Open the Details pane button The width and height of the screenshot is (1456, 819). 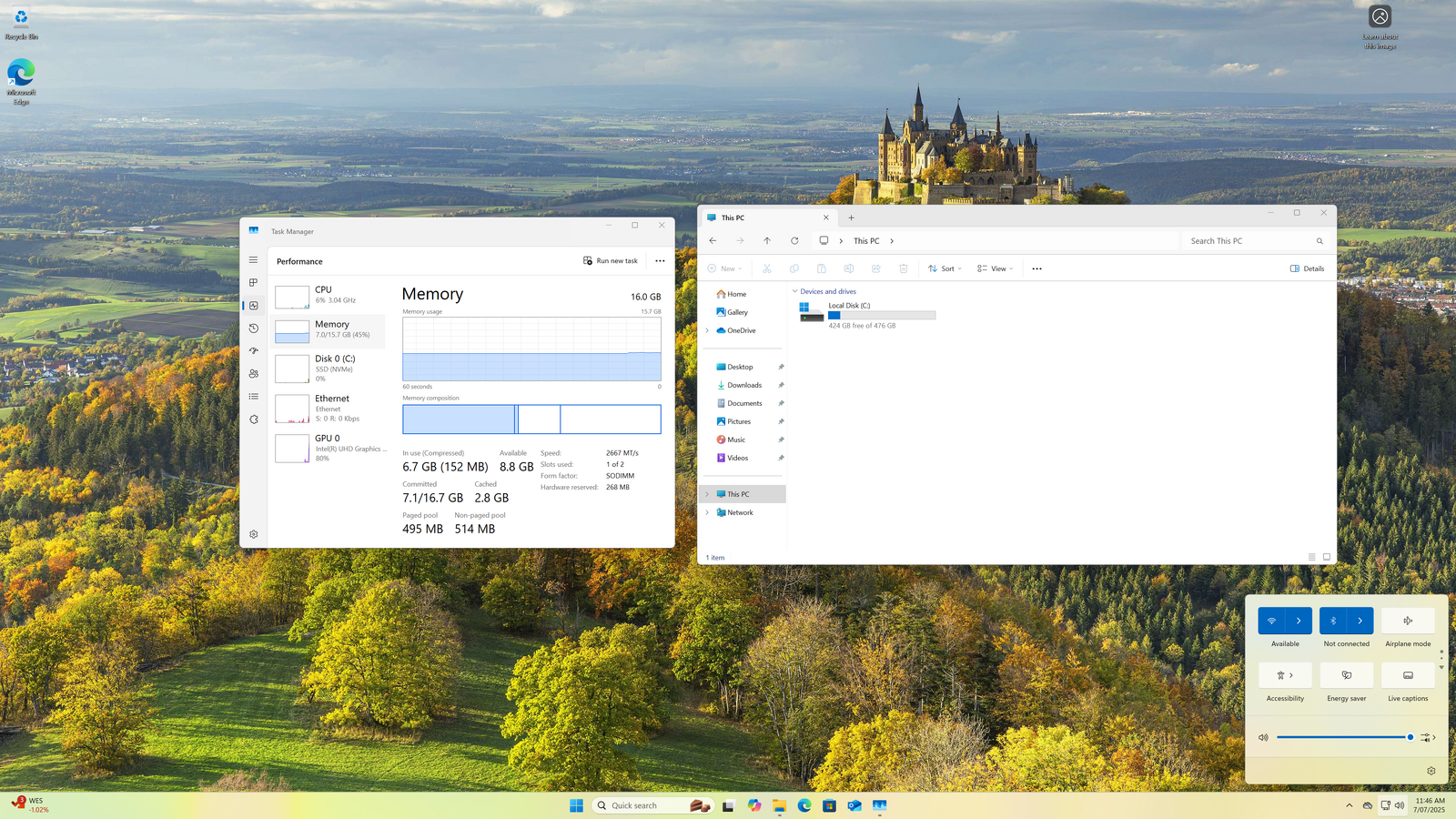[x=1307, y=268]
